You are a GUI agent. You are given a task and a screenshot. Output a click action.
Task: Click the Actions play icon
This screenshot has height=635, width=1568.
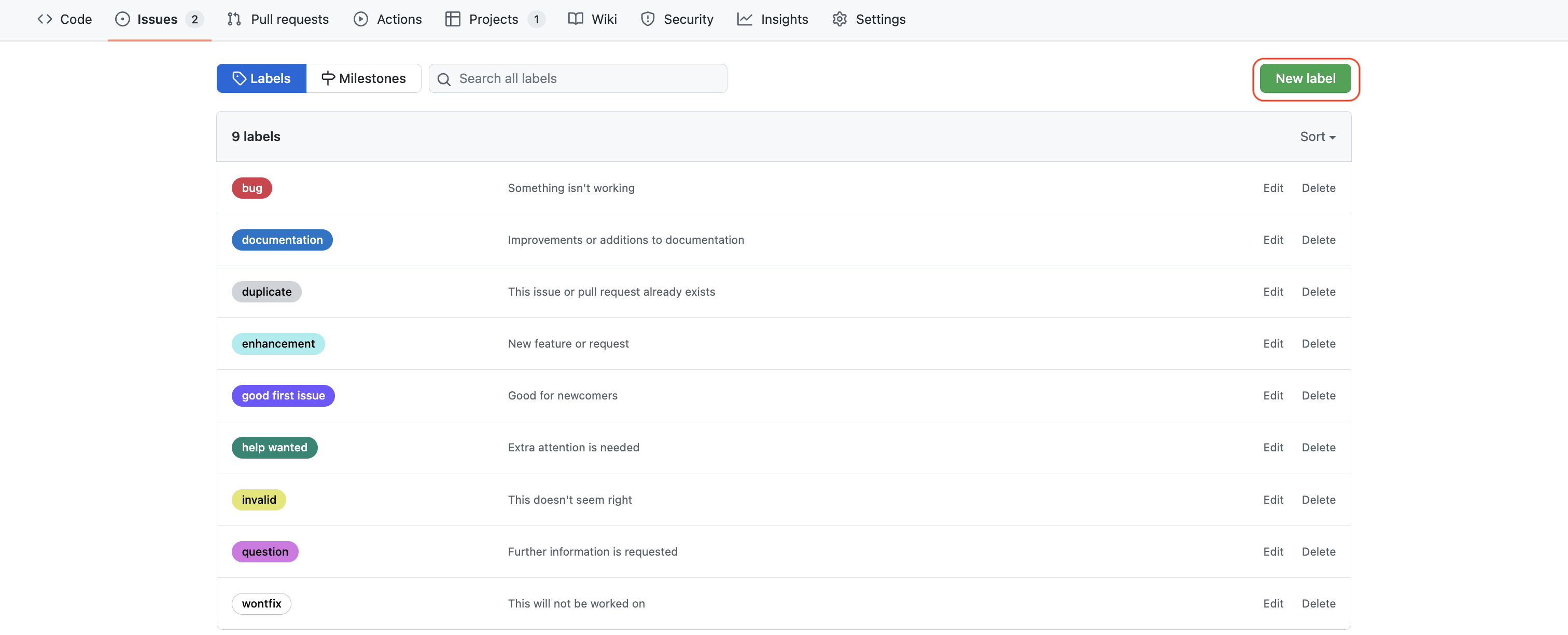point(360,19)
